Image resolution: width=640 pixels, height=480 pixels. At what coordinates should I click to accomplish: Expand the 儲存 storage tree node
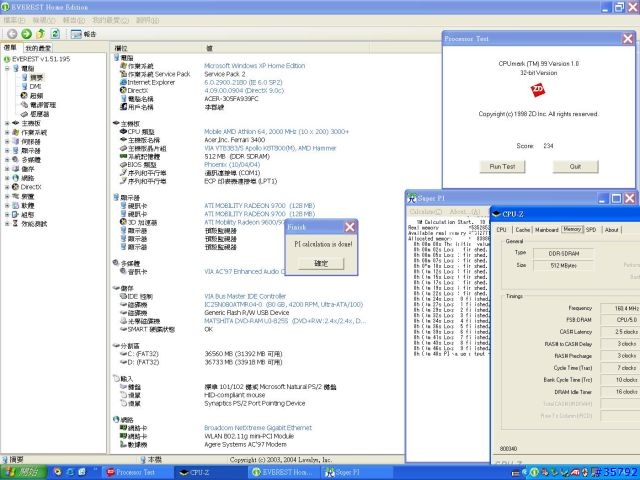pyautogui.click(x=7, y=169)
